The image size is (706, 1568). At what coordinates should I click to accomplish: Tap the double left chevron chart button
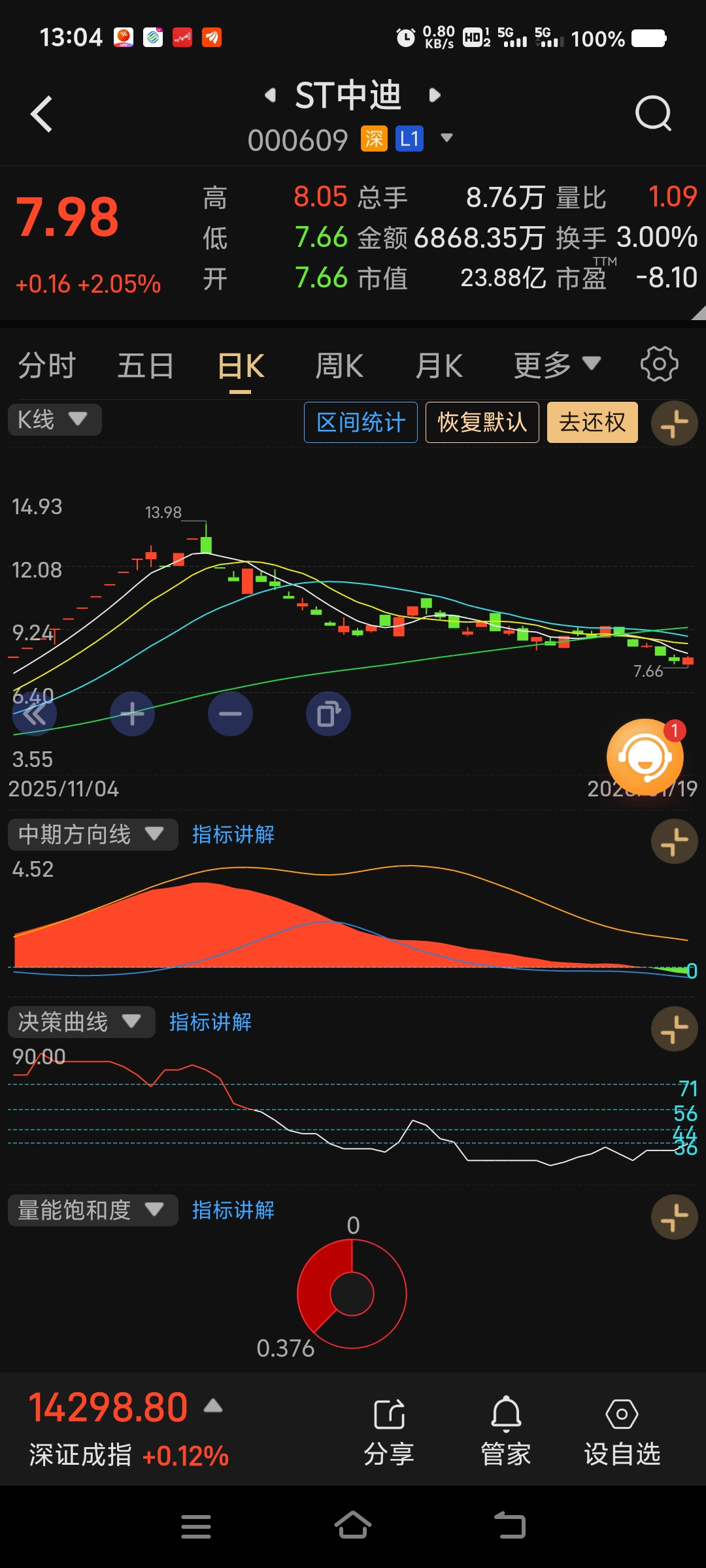click(x=35, y=714)
